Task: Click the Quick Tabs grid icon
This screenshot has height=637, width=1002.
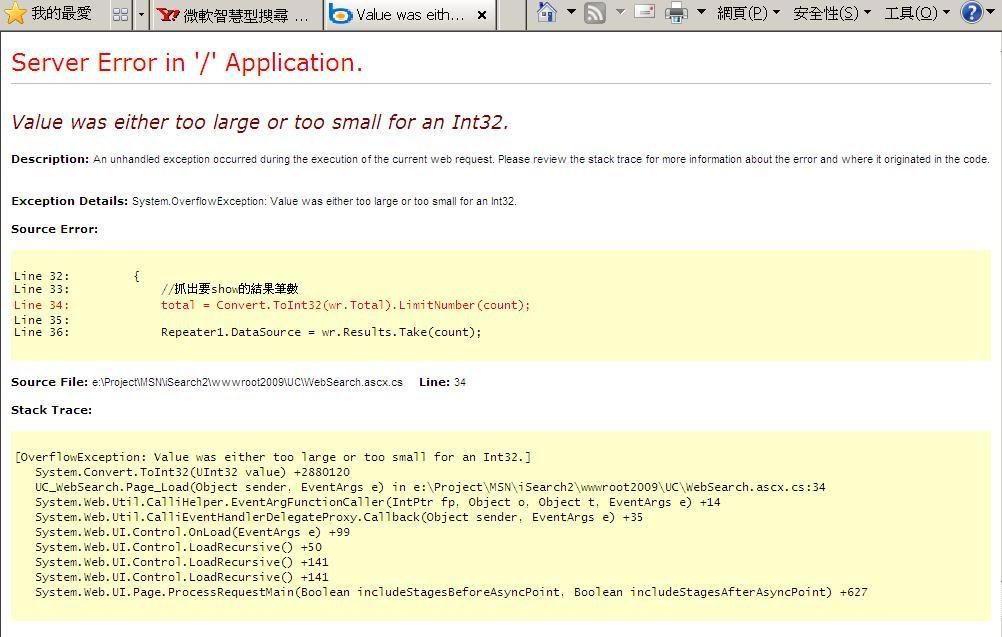Action: tap(120, 15)
